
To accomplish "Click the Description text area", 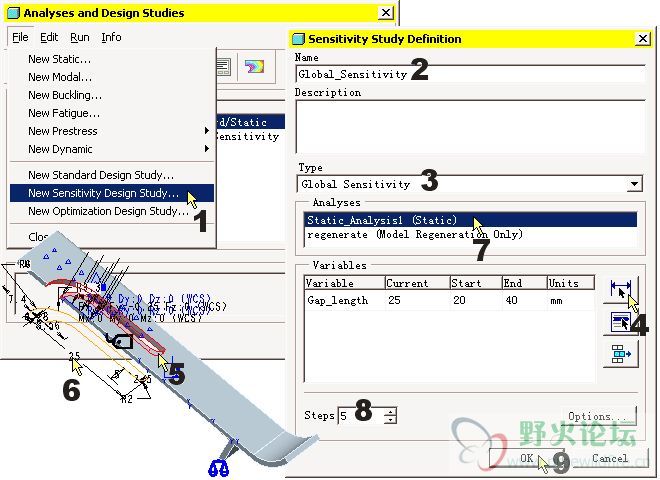I will click(471, 126).
